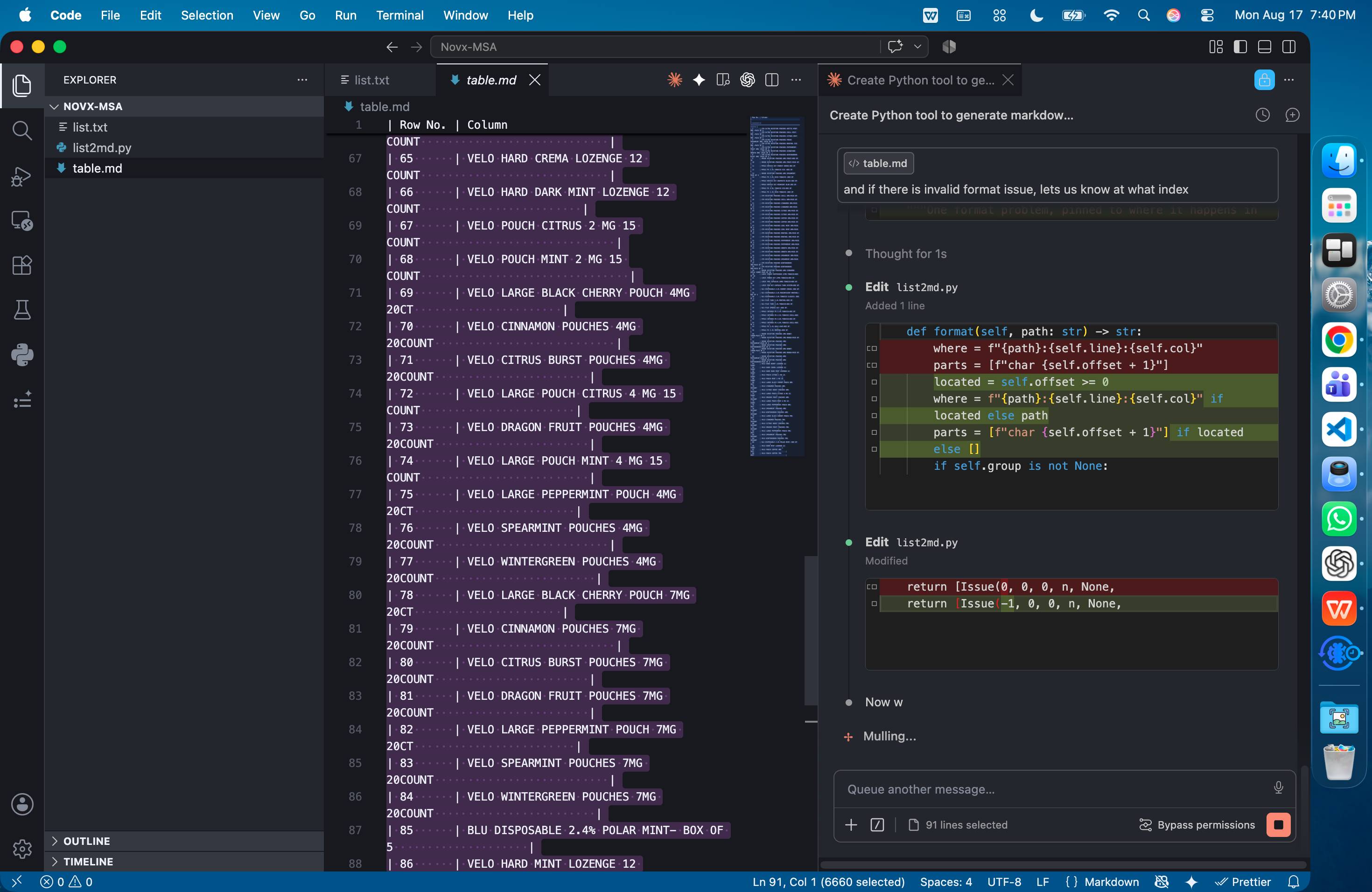Toggle the bottom panel layout
The width and height of the screenshot is (1372, 892).
pos(1264,47)
